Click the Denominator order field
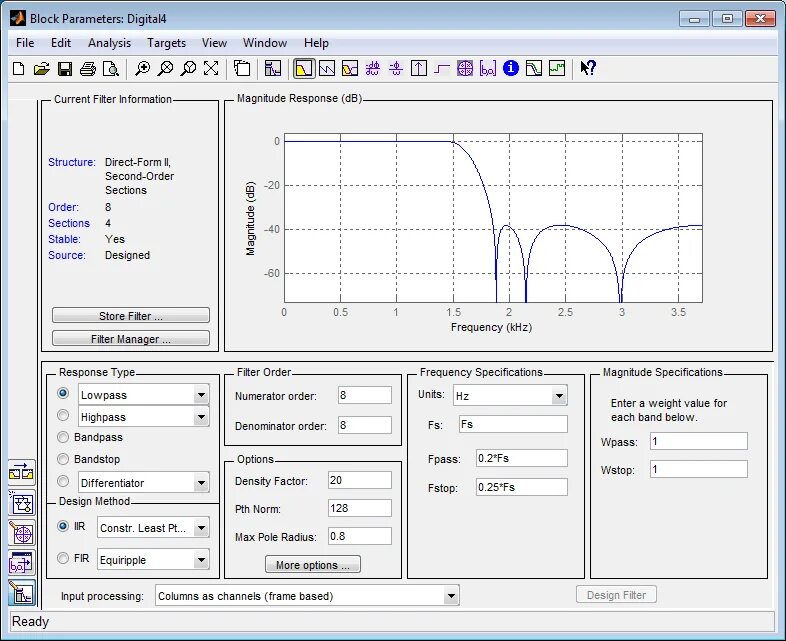Viewport: 786px width, 641px height. tap(364, 425)
